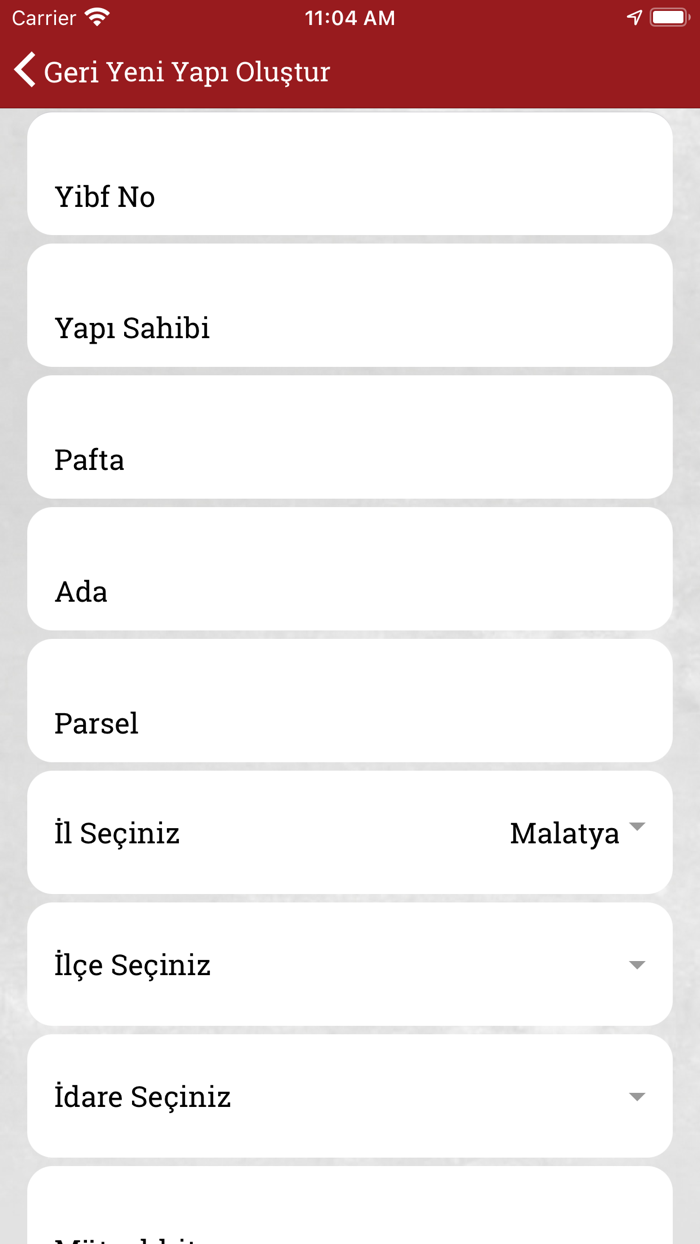Select the Ada input field

click(x=350, y=569)
